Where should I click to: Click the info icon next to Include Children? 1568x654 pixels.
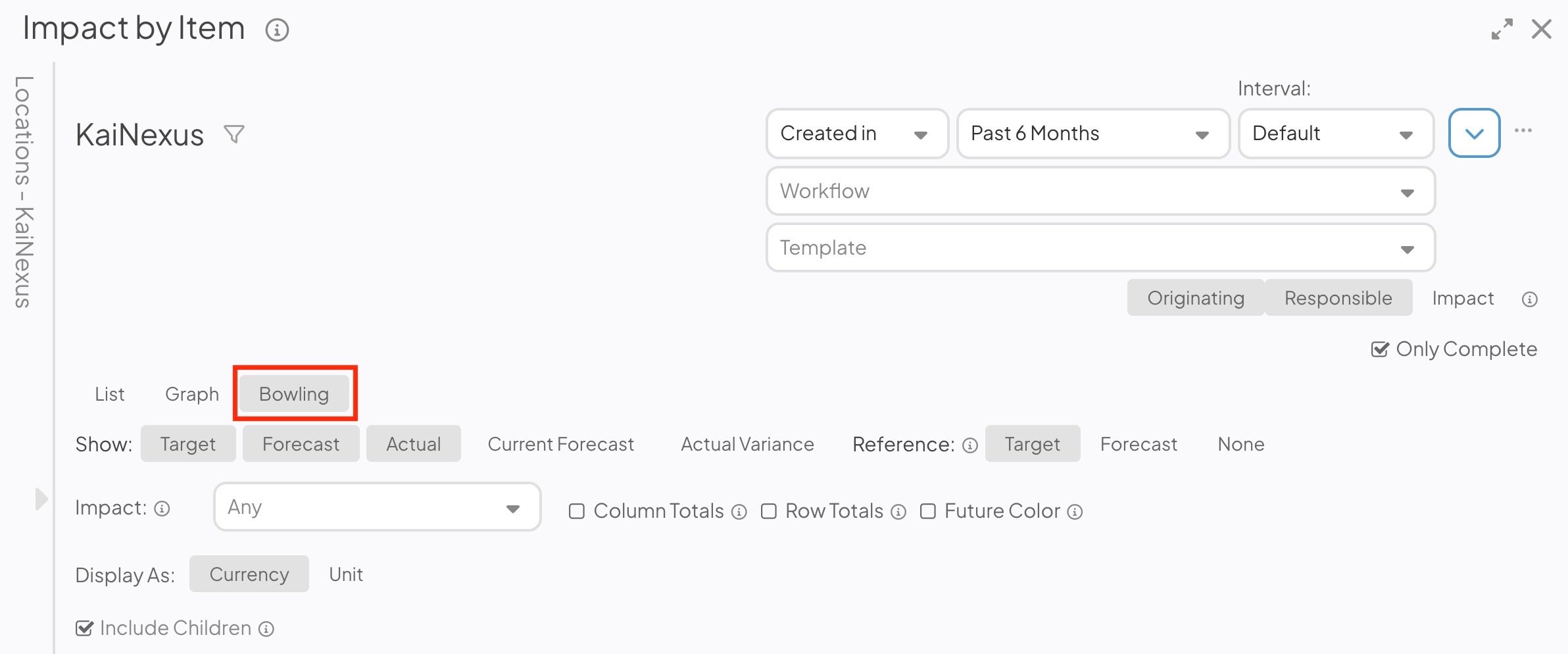(x=266, y=629)
